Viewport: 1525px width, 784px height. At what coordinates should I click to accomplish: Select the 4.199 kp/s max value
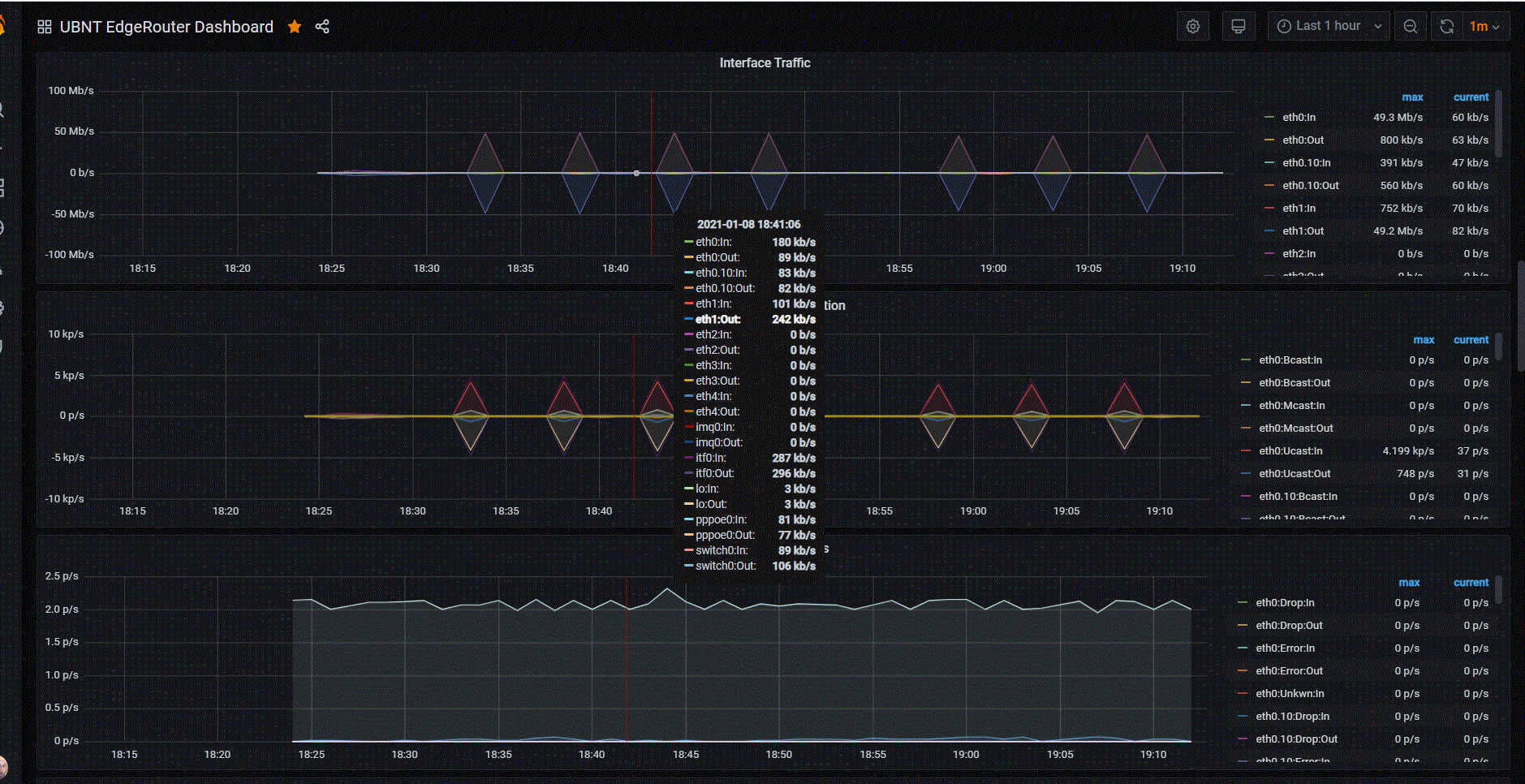[x=1408, y=450]
